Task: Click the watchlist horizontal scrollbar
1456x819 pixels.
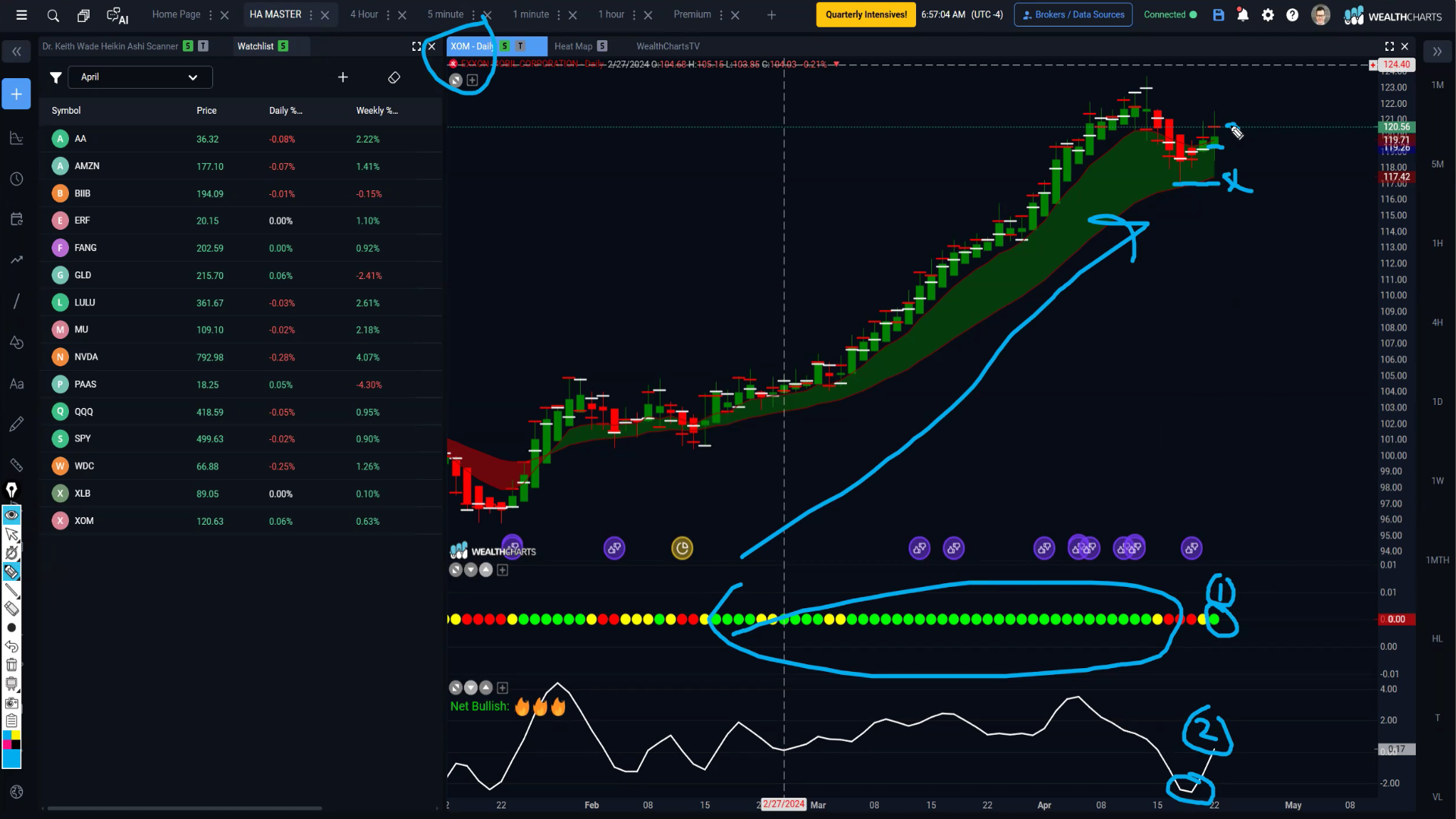Action: 184,808
